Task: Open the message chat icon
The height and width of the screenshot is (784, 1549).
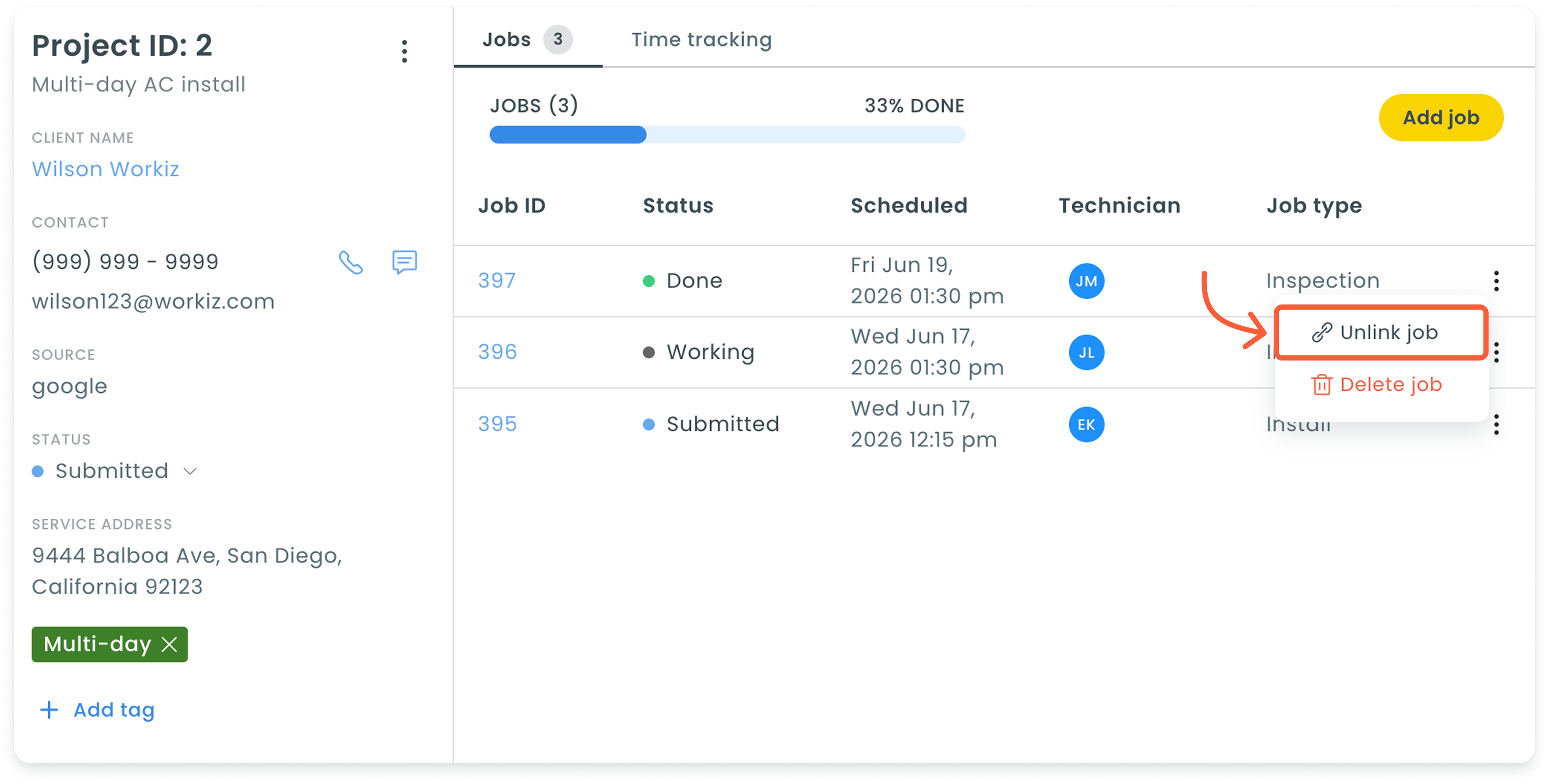Action: [404, 262]
